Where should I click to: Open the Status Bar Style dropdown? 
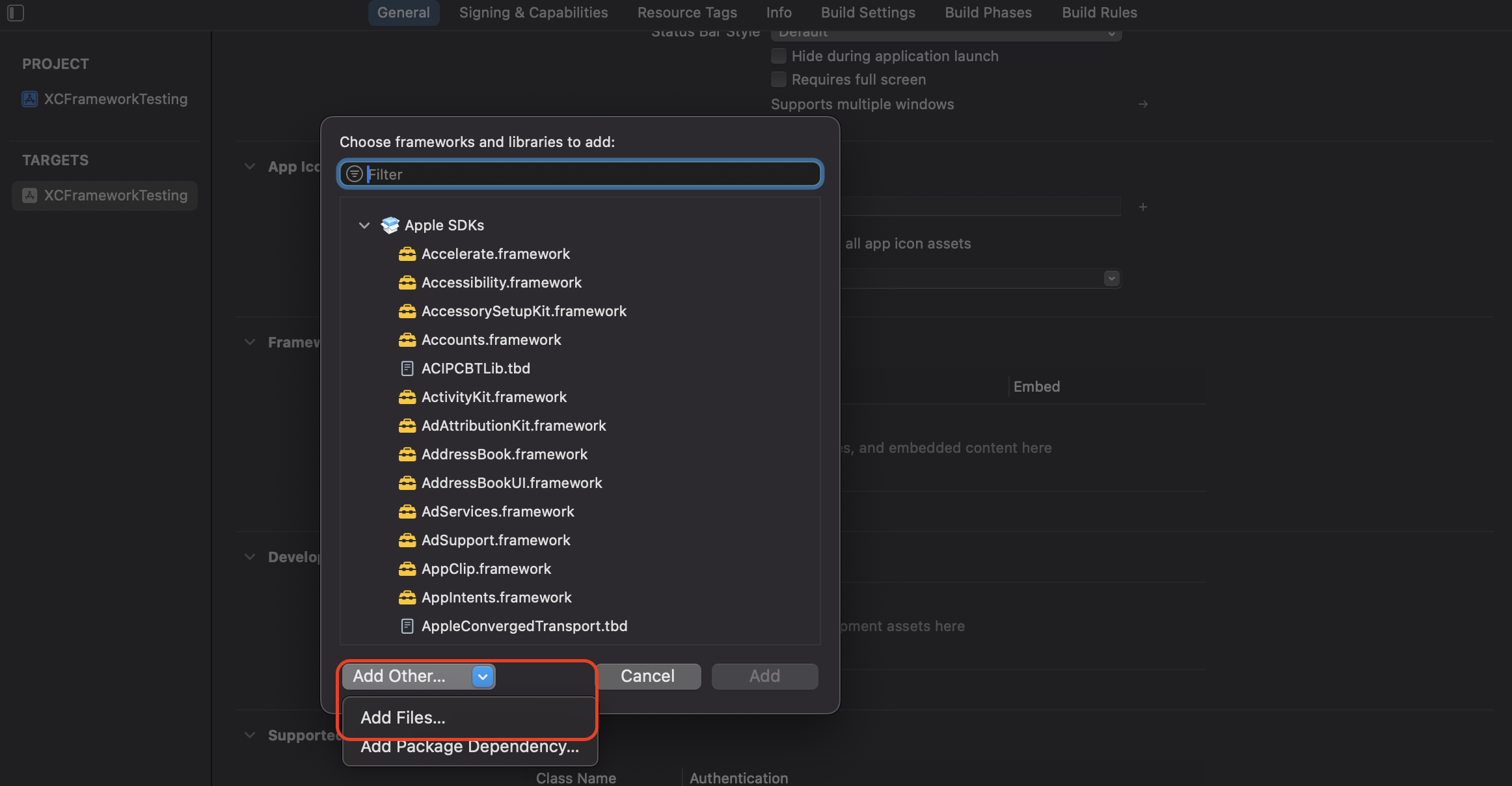coord(946,33)
